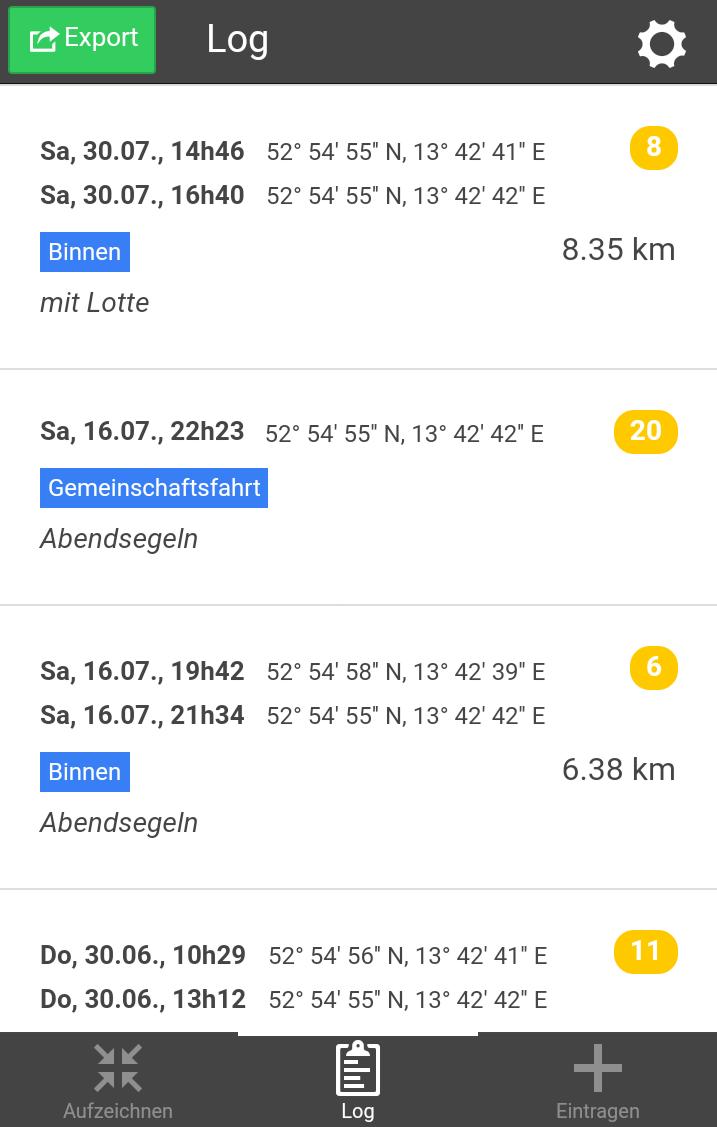Select the Aufzeichnen recording icon

117,1068
